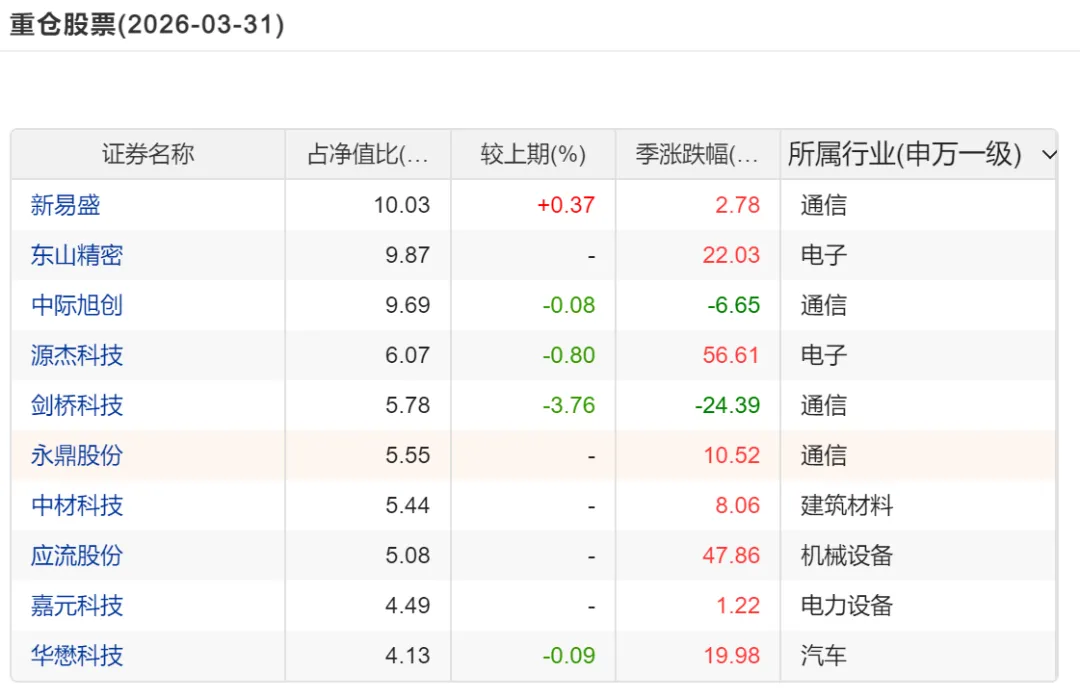Screen dimensions: 1080x698
Task: Select the 10.03 net value cell
Action: point(402,205)
